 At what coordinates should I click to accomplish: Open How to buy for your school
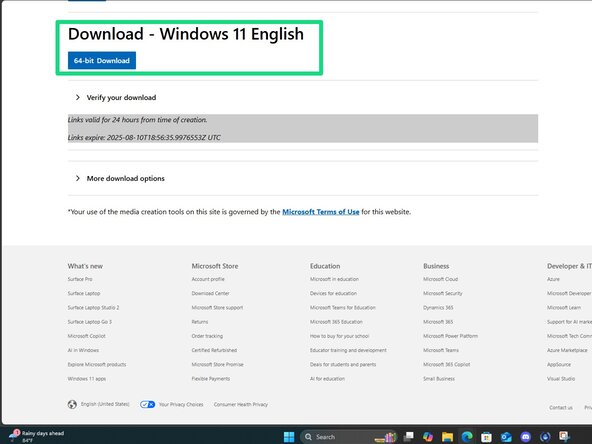click(339, 336)
